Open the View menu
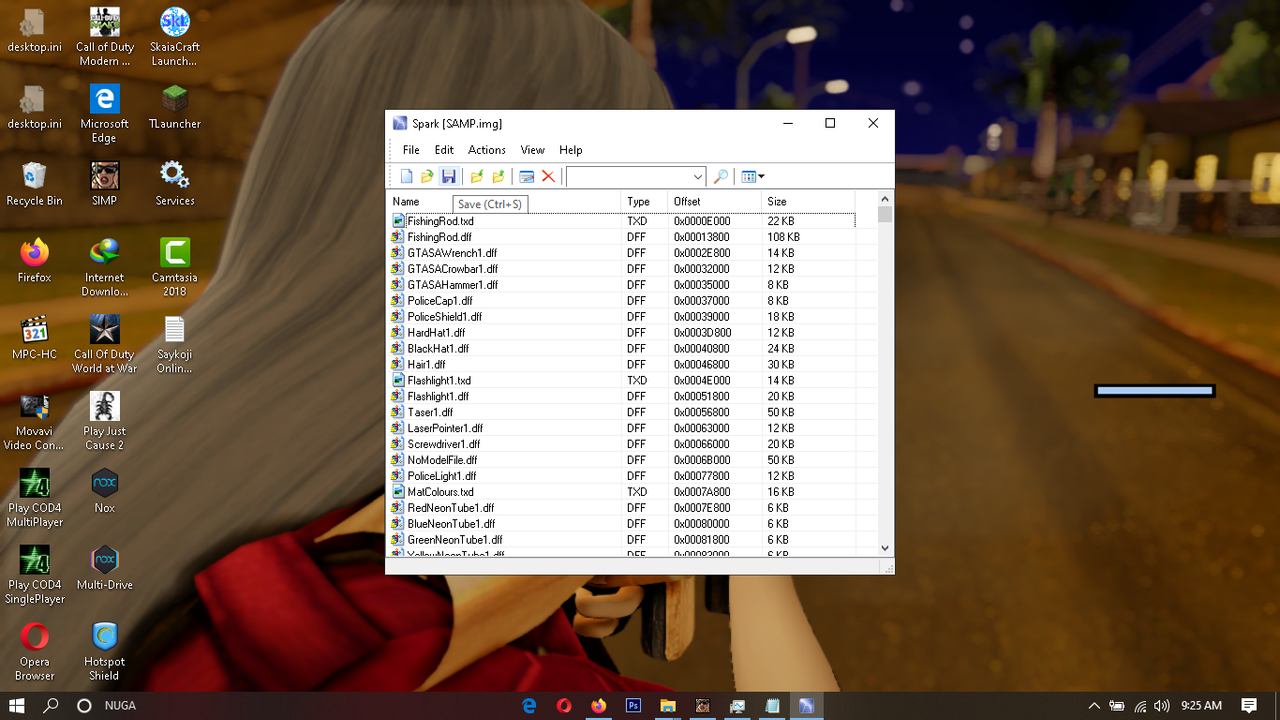Screen dimensions: 1280x720 pos(532,150)
